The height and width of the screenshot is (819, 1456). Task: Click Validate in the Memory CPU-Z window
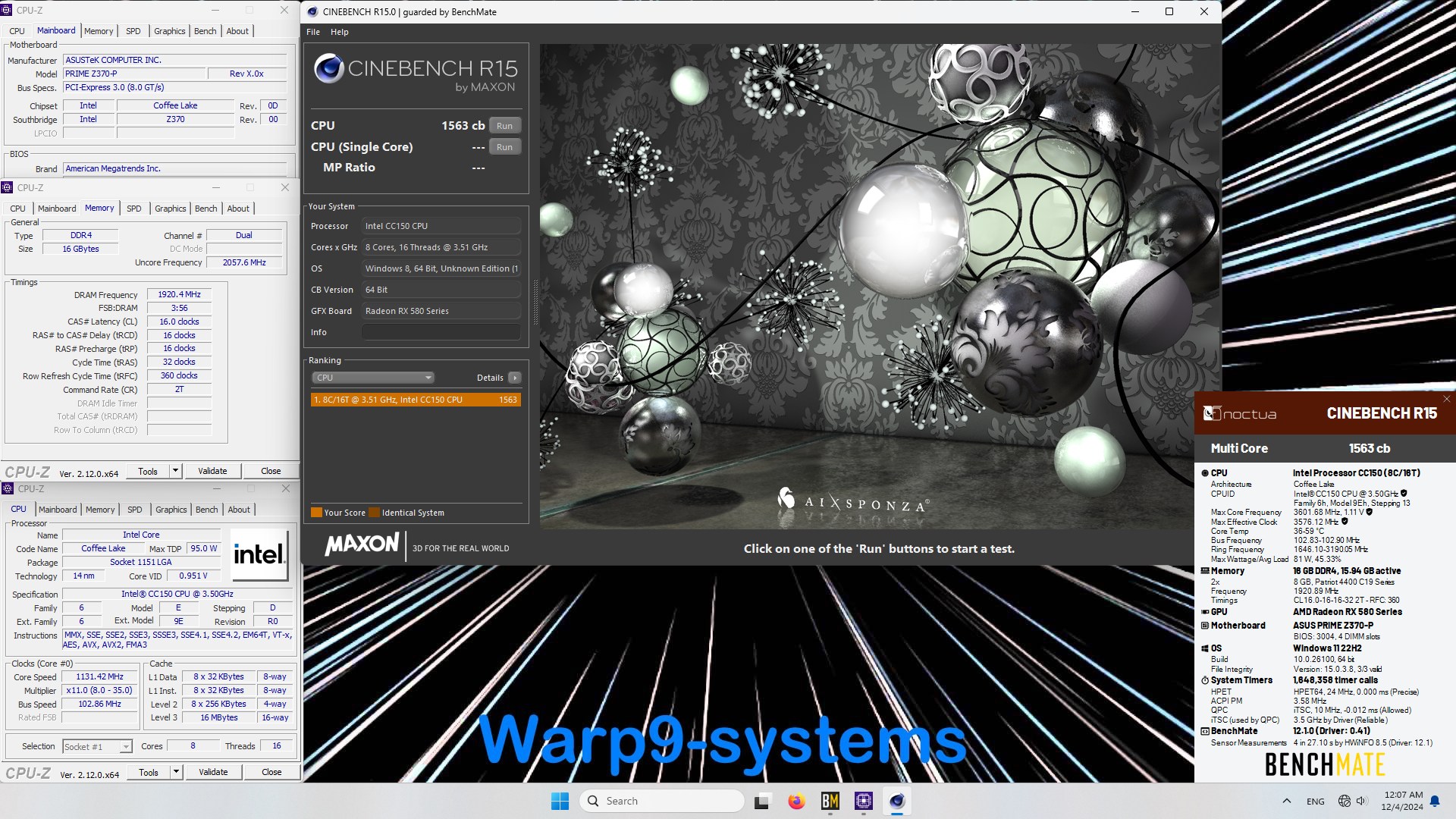coord(212,471)
